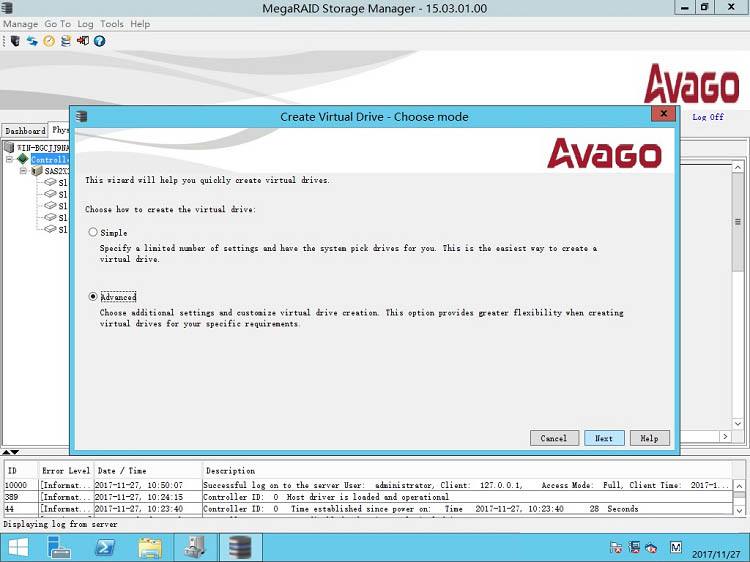Click the right panel scroll-up arrow

coord(738,167)
